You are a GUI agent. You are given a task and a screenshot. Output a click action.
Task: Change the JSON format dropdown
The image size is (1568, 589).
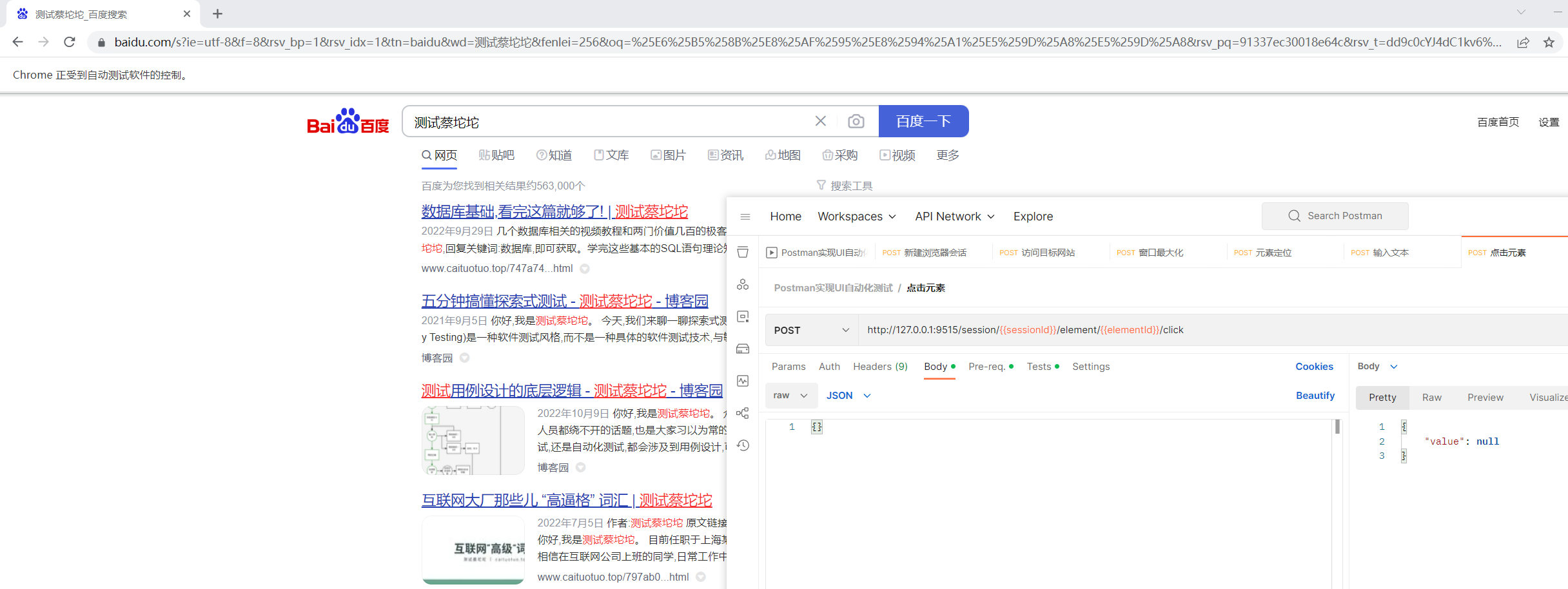click(848, 396)
